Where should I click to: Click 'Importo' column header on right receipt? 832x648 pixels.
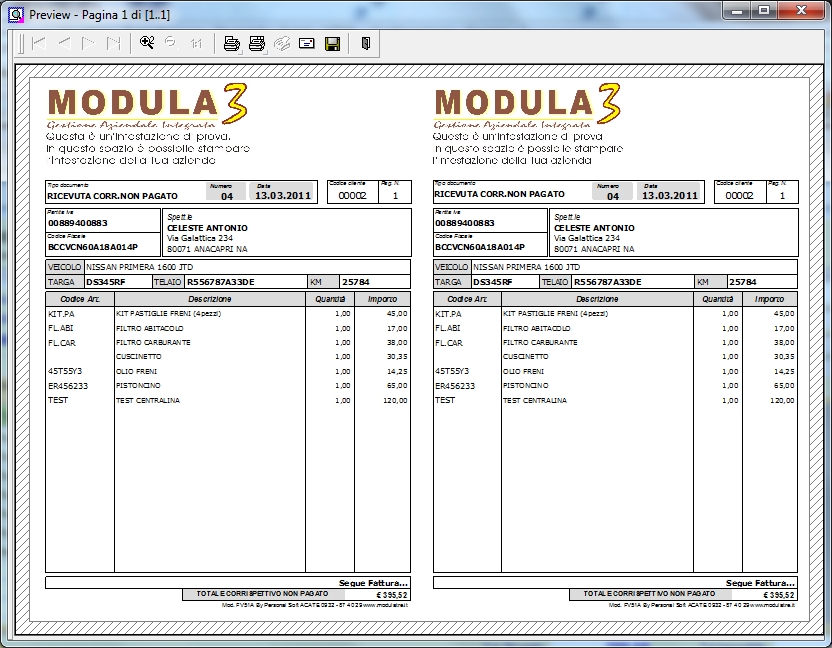coord(769,299)
